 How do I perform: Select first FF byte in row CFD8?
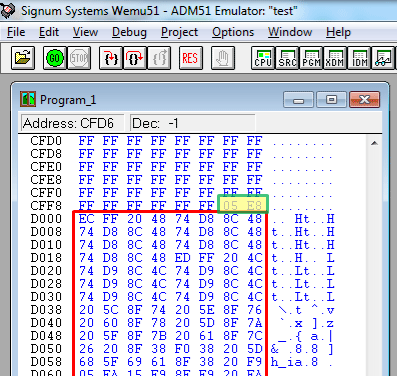click(86, 154)
